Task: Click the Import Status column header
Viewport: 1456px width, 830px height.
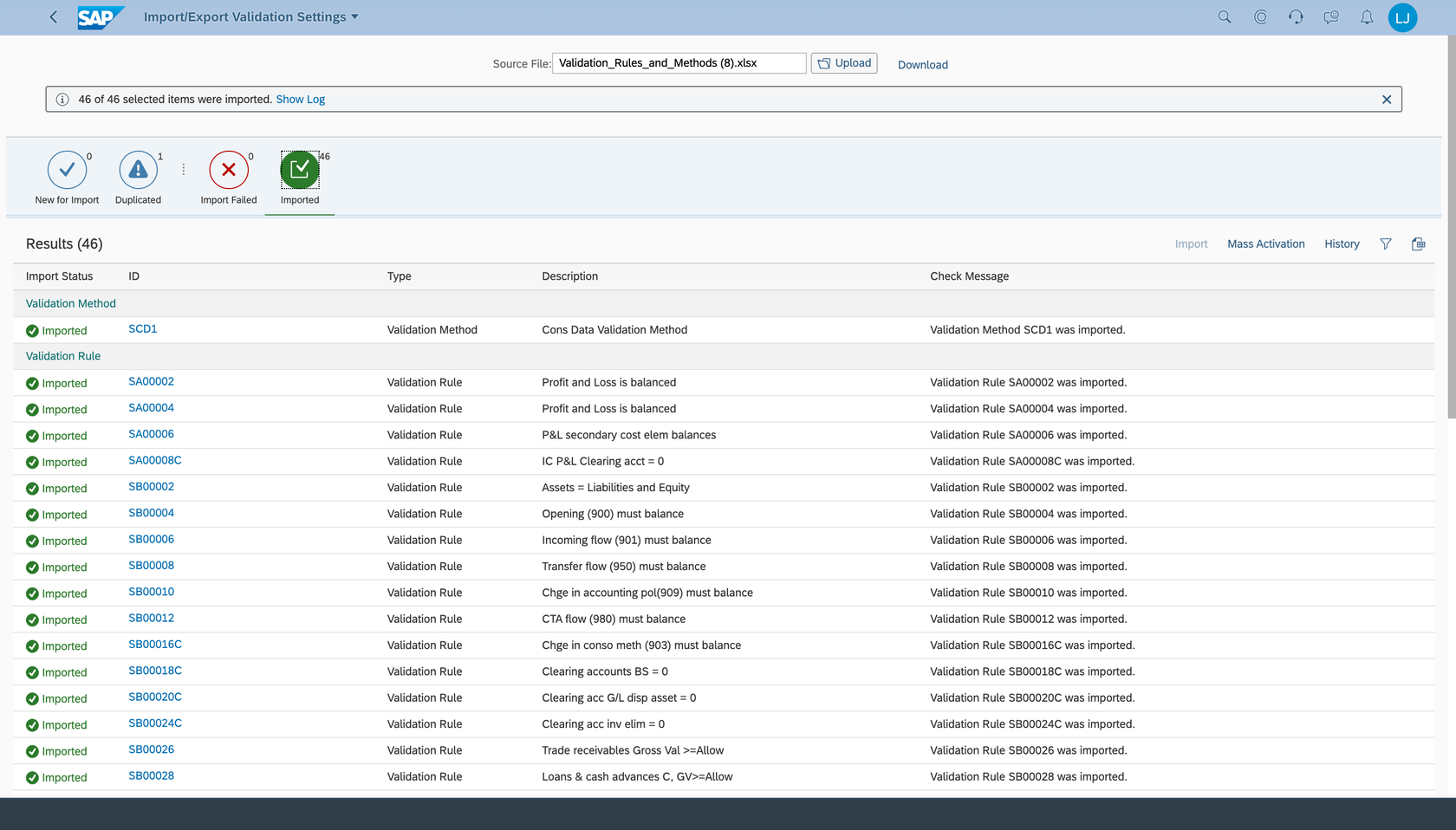Action: click(59, 276)
